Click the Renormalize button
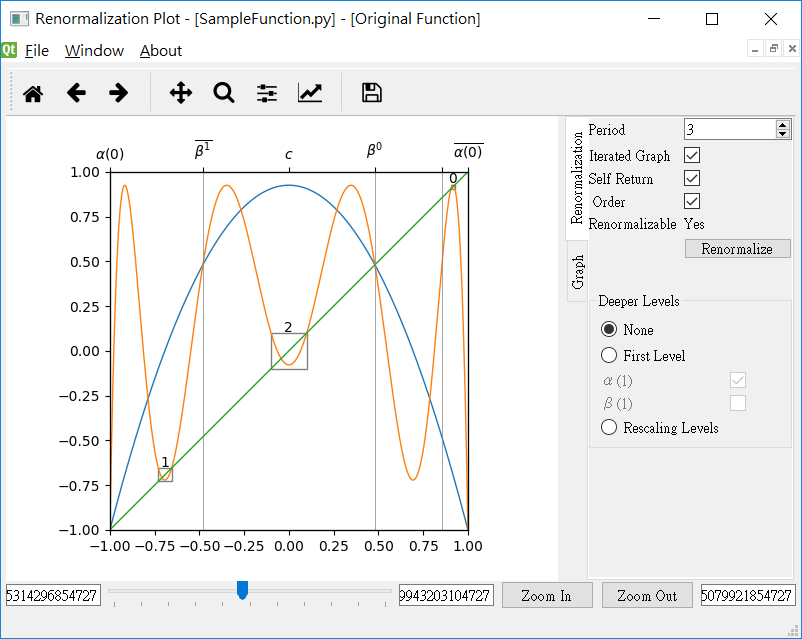 pos(737,249)
